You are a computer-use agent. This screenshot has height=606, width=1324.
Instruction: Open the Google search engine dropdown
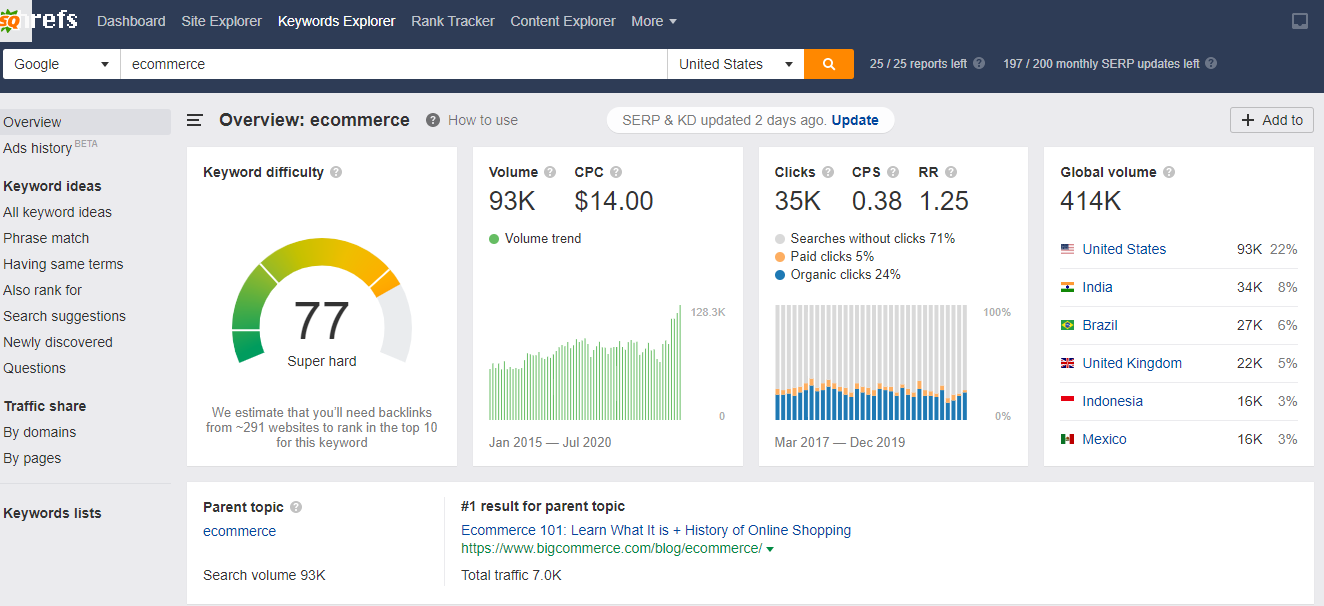pyautogui.click(x=60, y=63)
